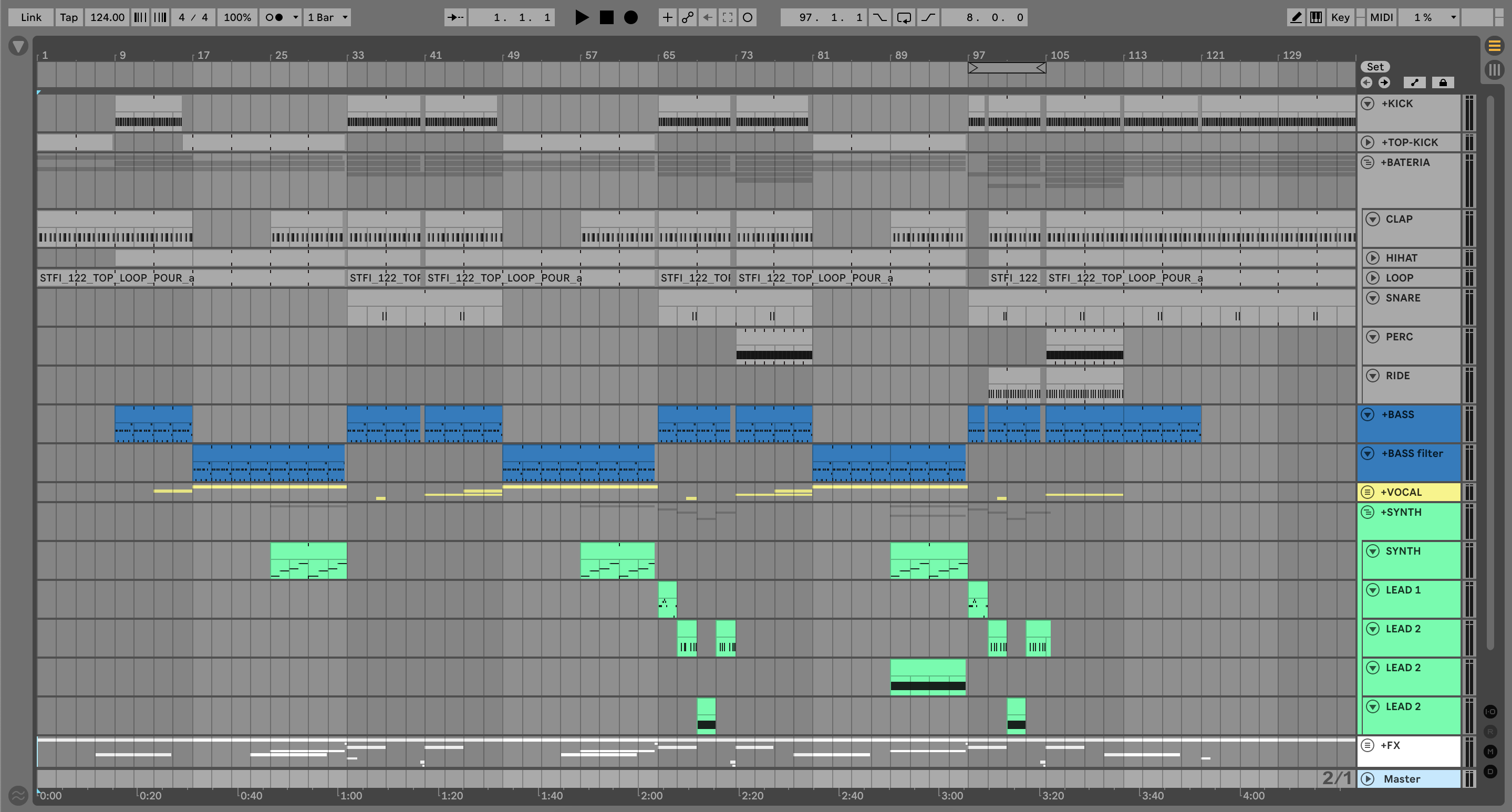The width and height of the screenshot is (1512, 812).
Task: Toggle the browser show/hide triangle
Action: click(x=18, y=46)
